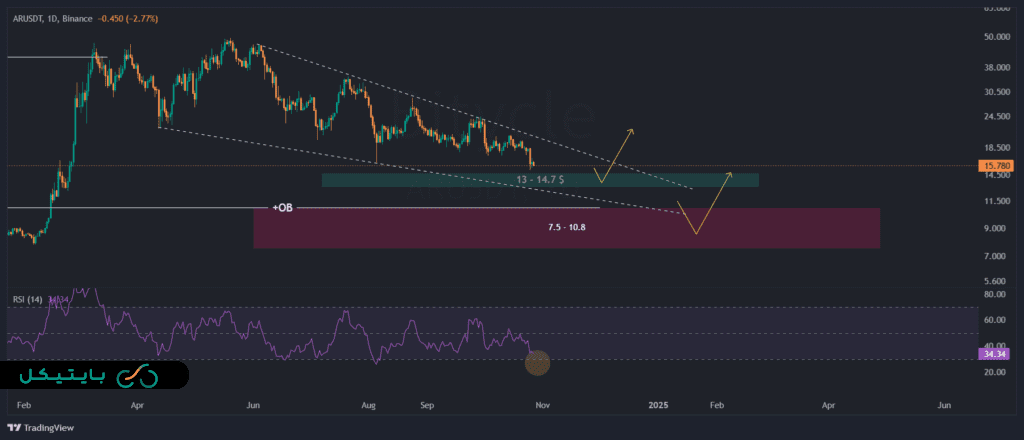
Task: Click the TradingView logo
Action: pyautogui.click(x=43, y=430)
